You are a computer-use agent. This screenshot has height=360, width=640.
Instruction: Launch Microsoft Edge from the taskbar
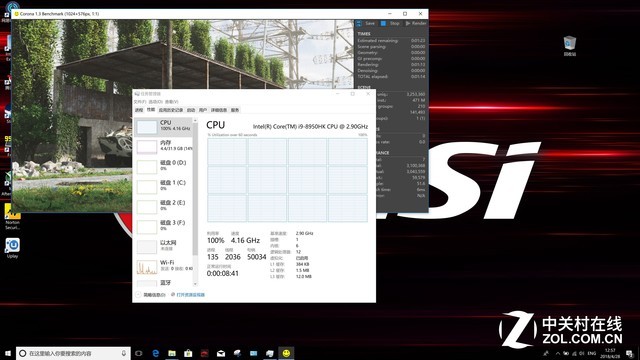click(x=156, y=353)
